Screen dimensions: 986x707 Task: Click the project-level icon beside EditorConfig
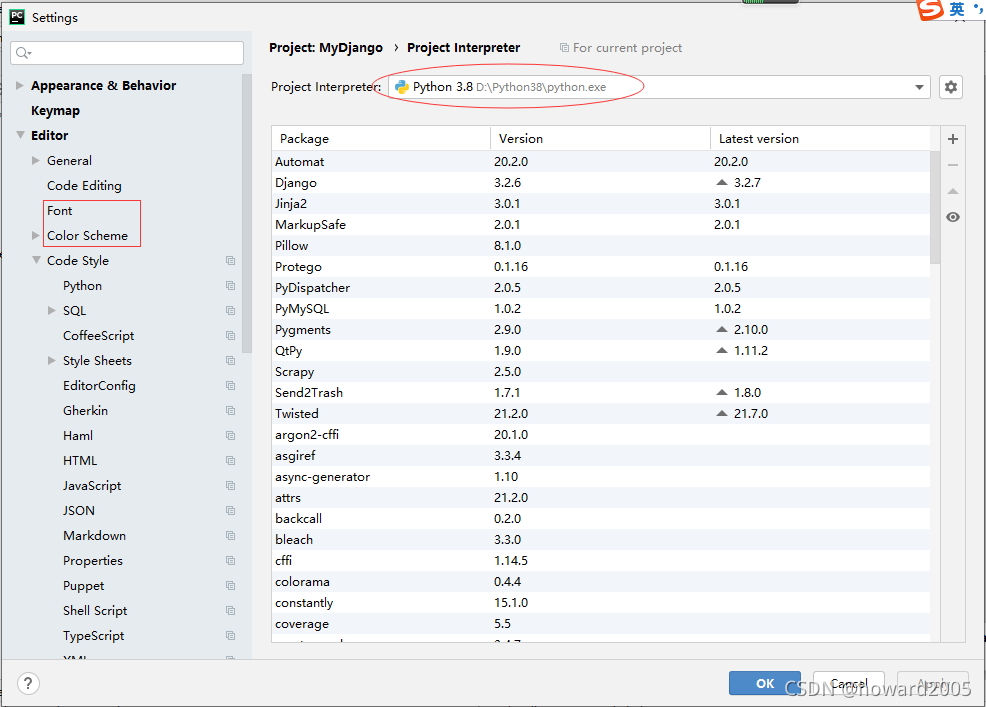231,386
